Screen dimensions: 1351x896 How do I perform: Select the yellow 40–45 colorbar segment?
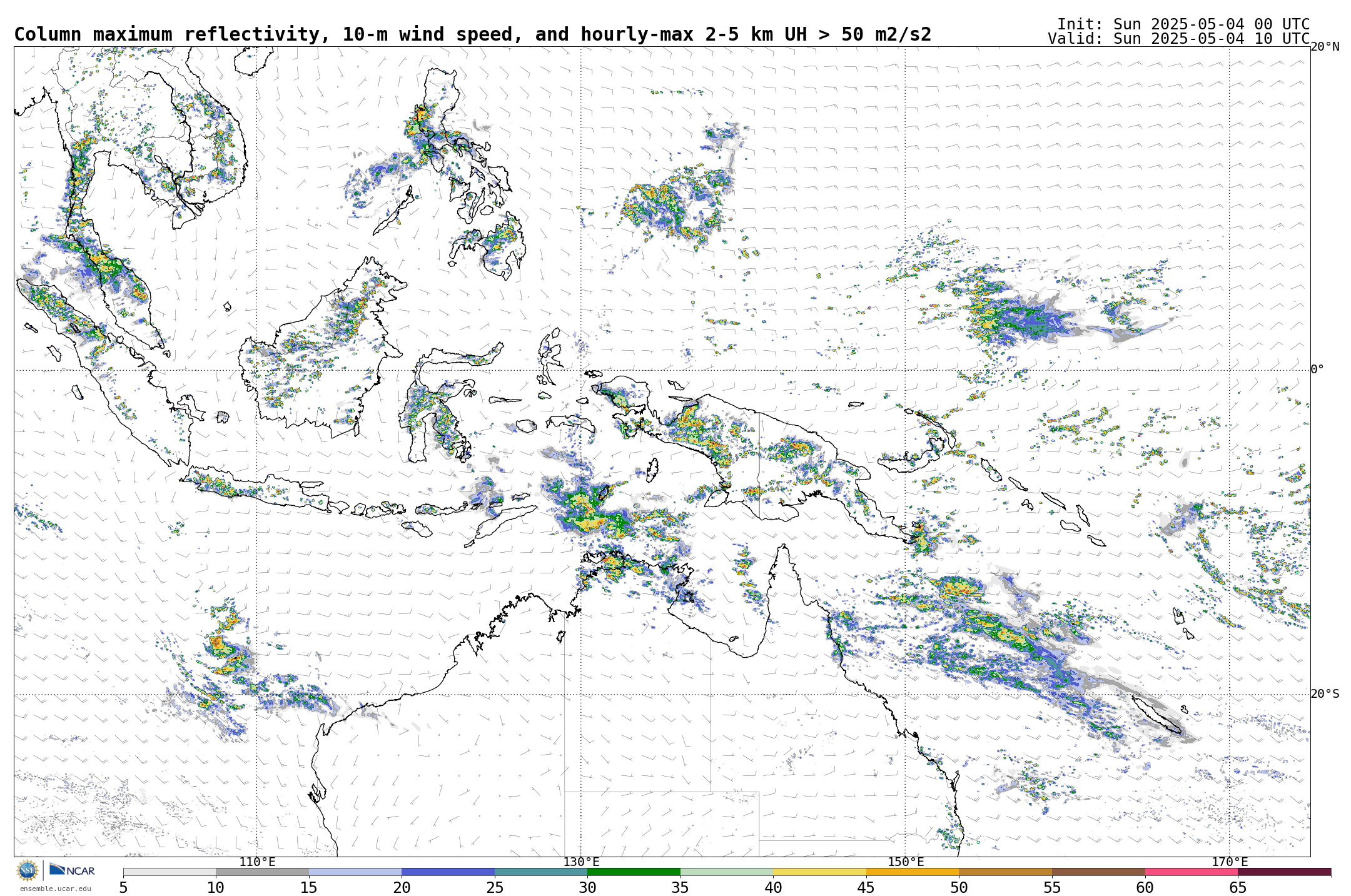click(x=819, y=872)
